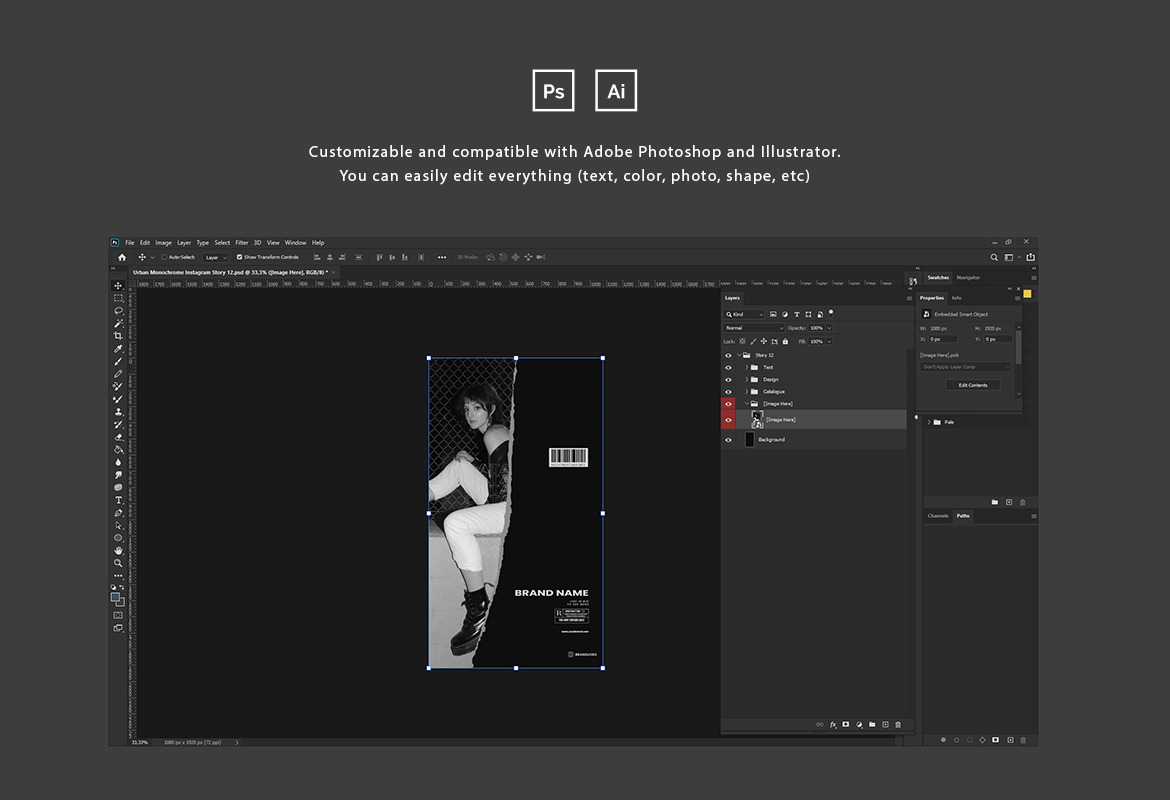
Task: Select the Crop tool
Action: (x=118, y=336)
